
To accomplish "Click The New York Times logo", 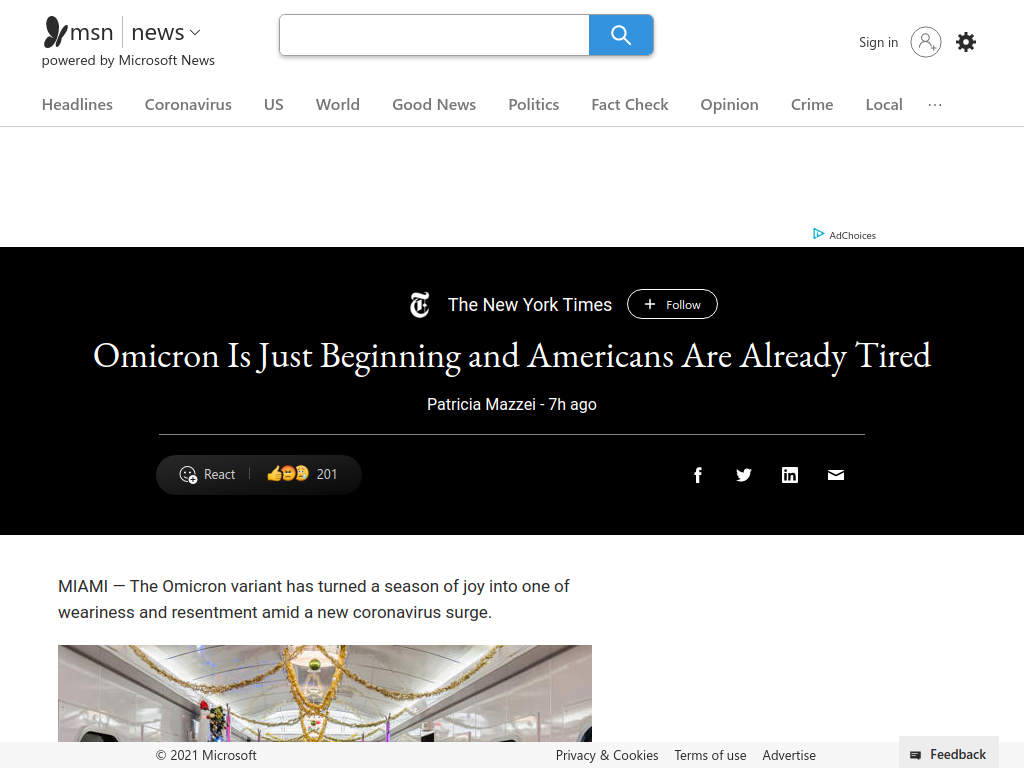I will coord(420,305).
